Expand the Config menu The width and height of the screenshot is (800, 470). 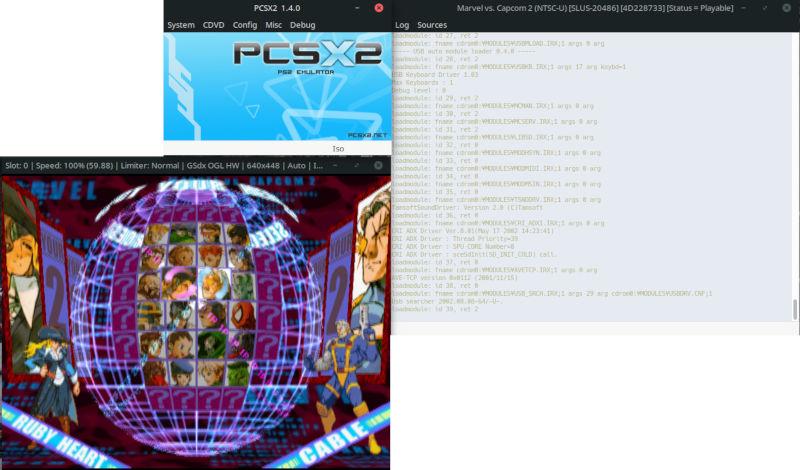click(244, 24)
